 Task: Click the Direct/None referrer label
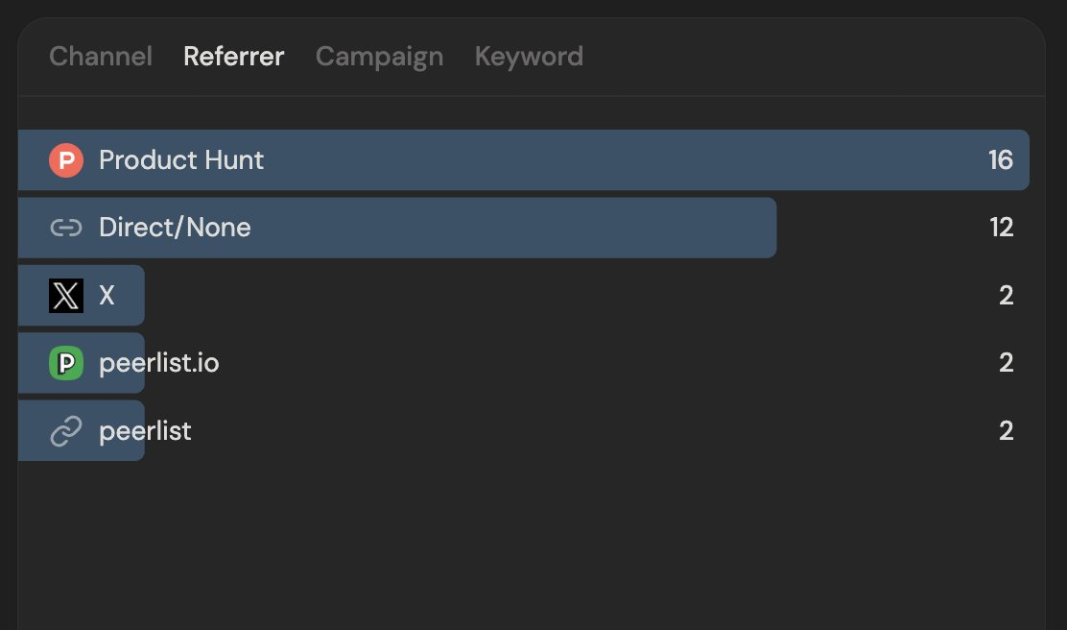tap(175, 228)
